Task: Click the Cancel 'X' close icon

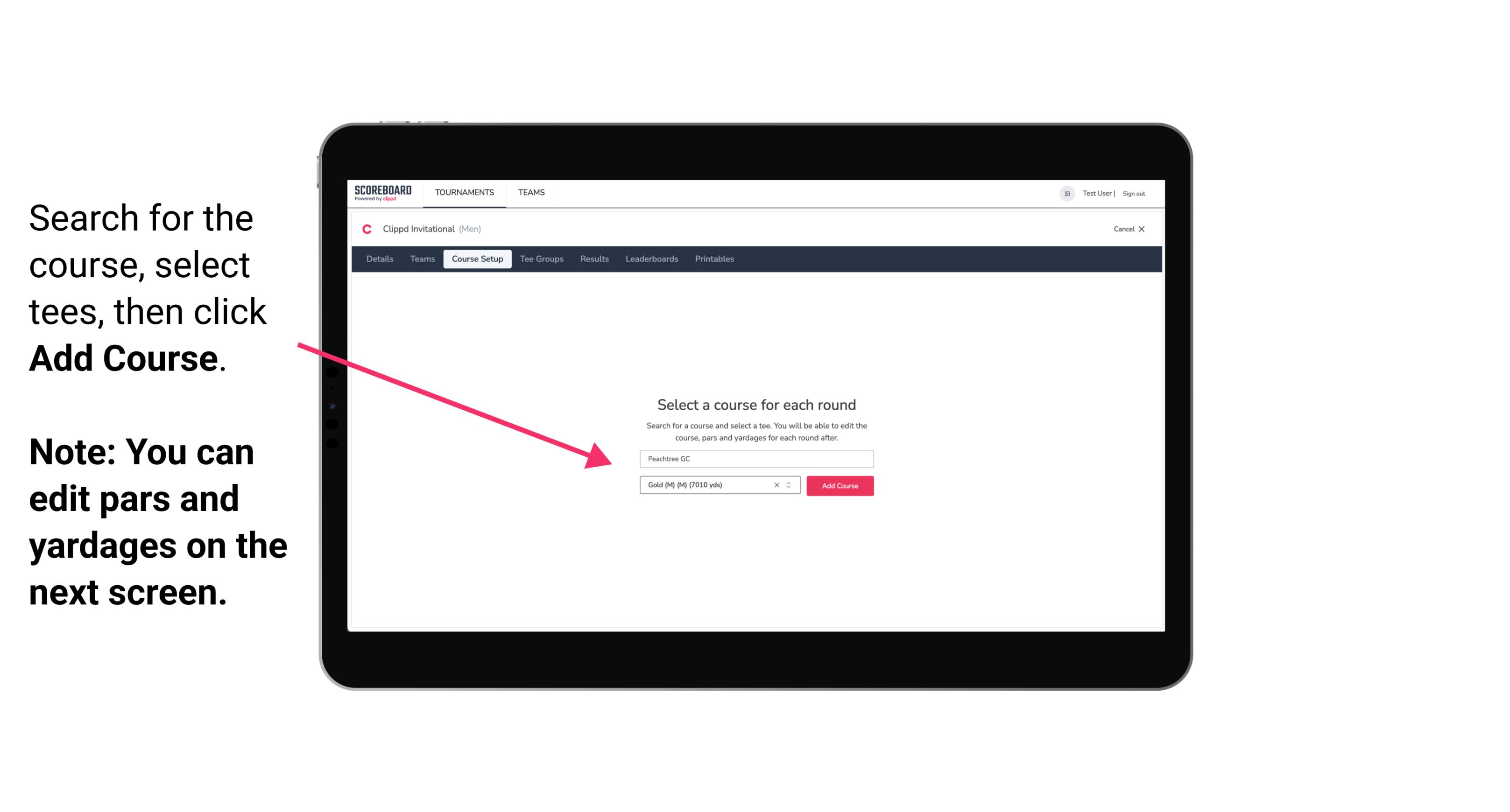Action: coord(1149,229)
